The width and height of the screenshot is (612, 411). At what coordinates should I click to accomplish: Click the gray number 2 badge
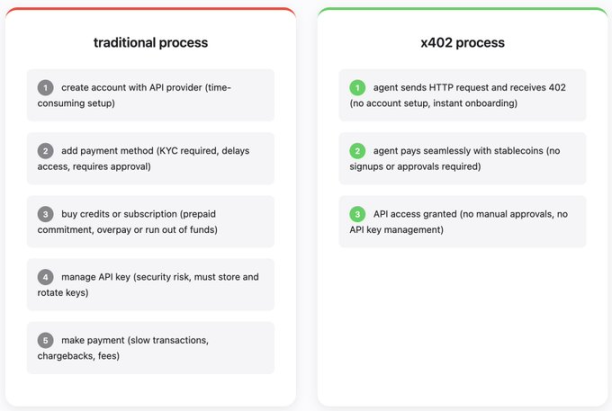[45, 151]
